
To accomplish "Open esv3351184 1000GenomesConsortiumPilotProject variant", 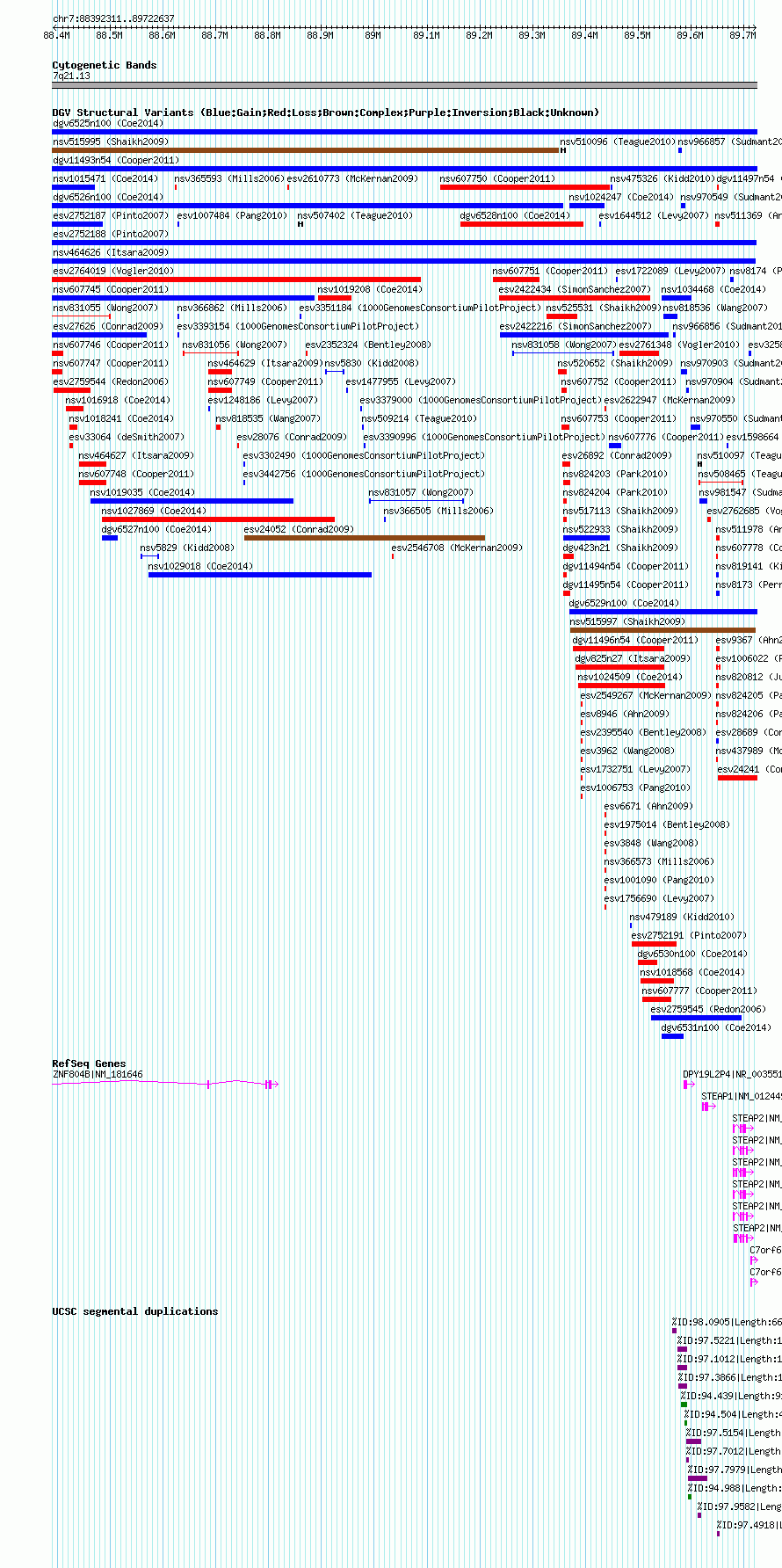I will (x=420, y=309).
